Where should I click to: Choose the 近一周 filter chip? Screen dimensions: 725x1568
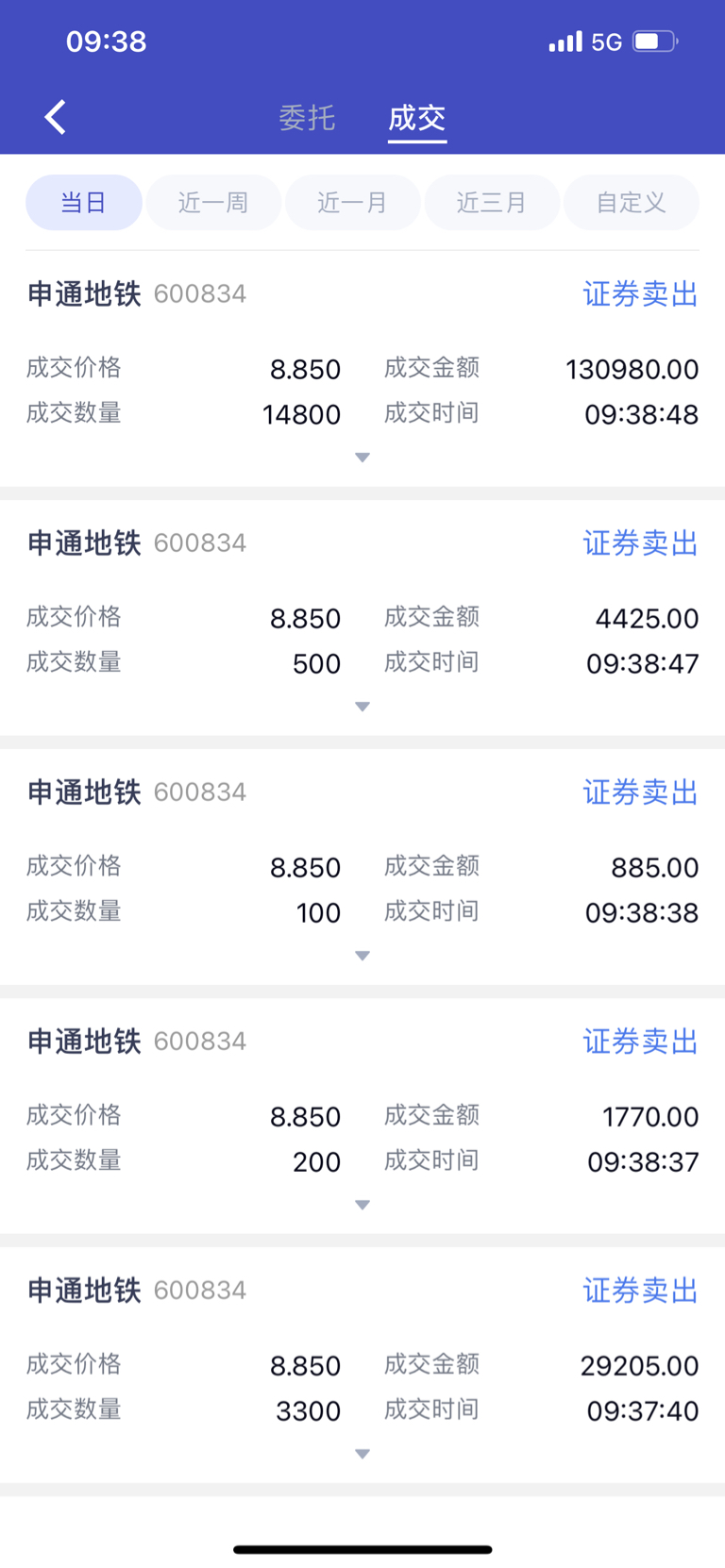(x=213, y=202)
